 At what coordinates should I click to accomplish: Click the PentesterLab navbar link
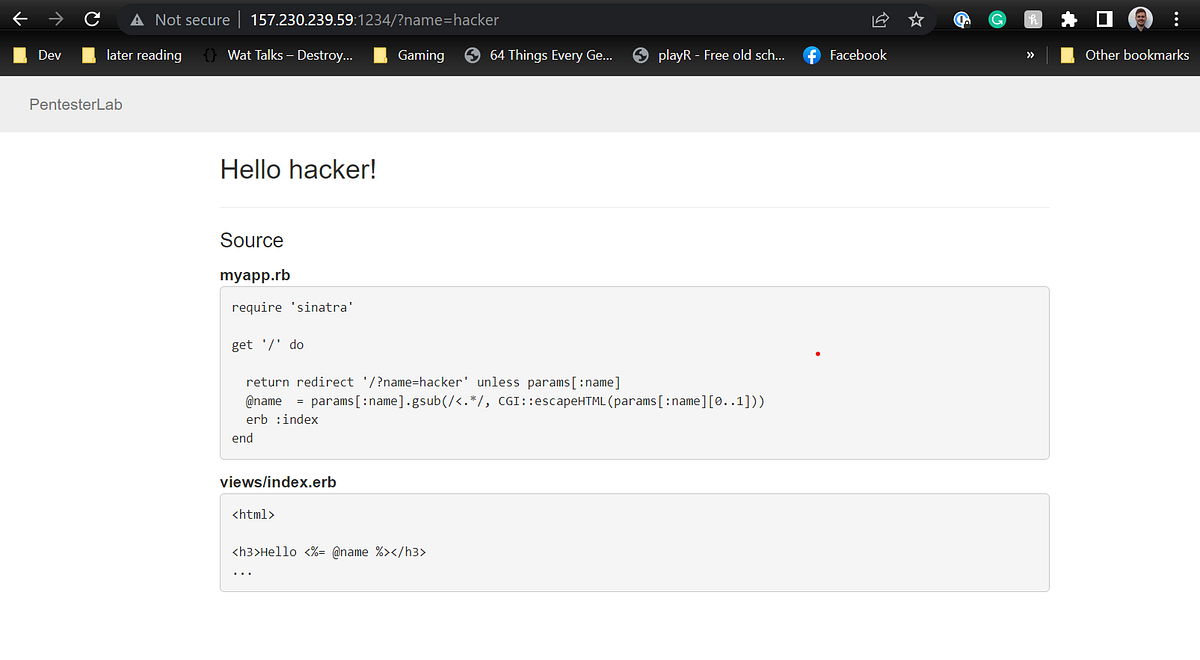75,104
